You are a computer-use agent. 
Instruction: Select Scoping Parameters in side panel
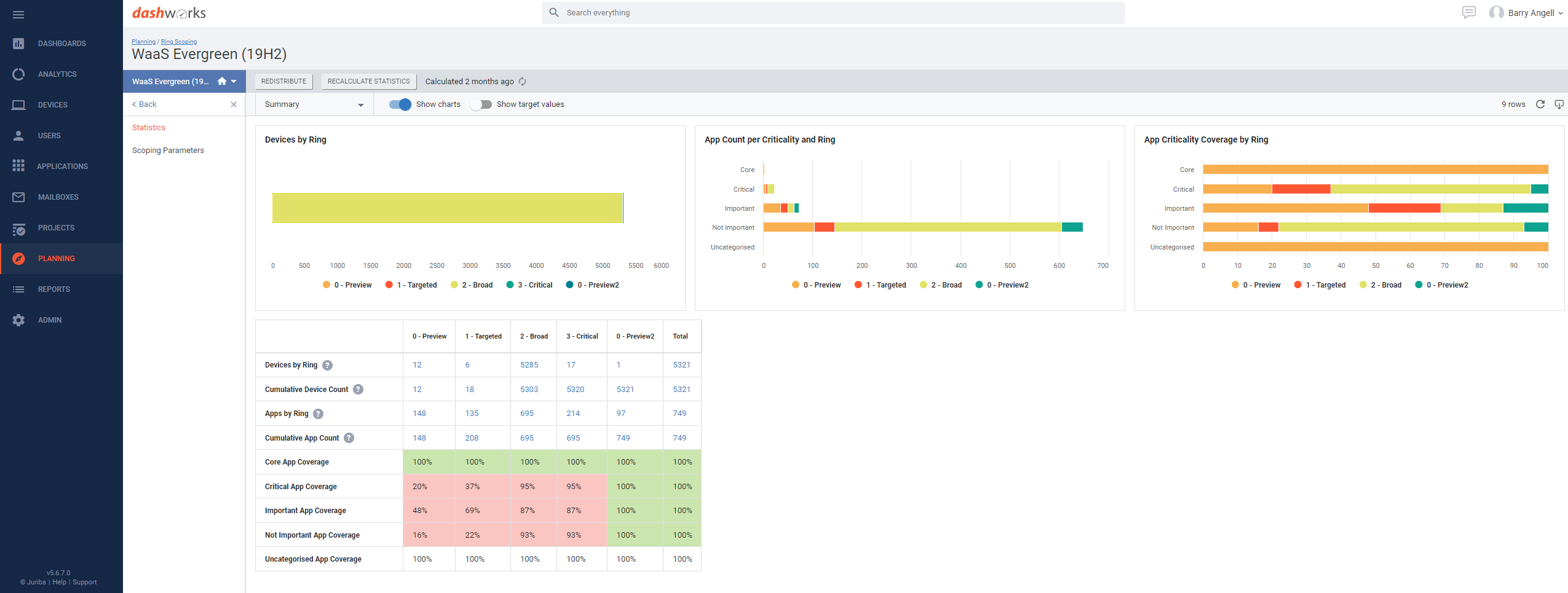pyautogui.click(x=168, y=151)
